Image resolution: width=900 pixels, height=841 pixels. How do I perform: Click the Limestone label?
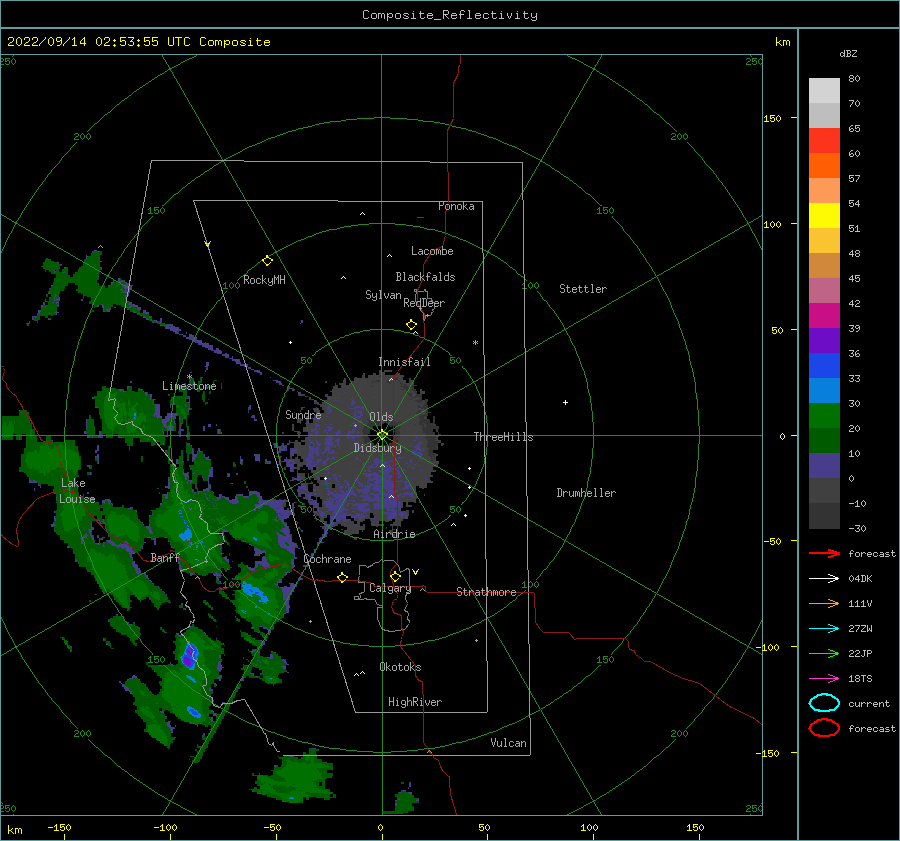coord(189,386)
